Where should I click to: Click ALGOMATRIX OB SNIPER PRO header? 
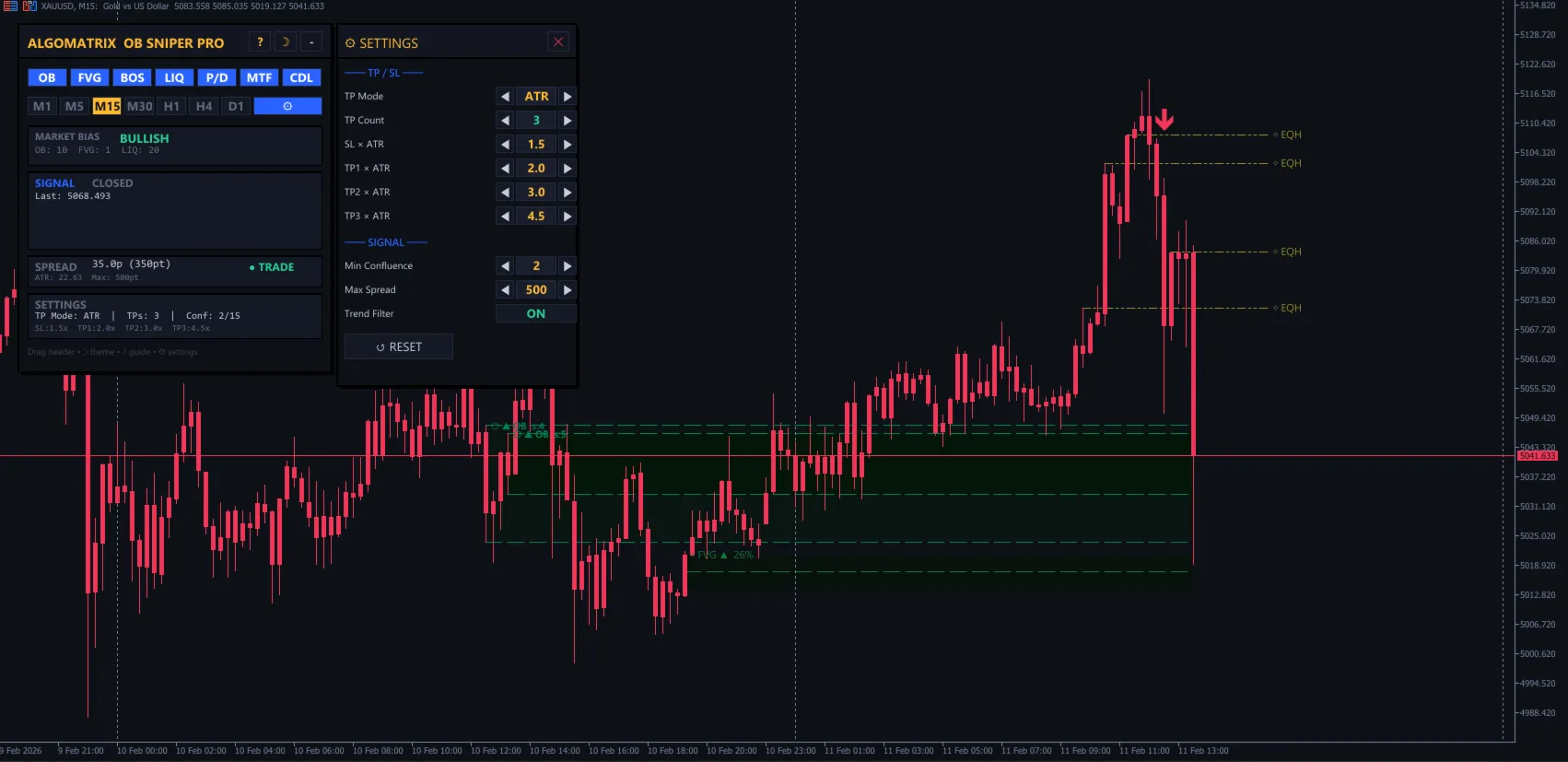pyautogui.click(x=126, y=43)
